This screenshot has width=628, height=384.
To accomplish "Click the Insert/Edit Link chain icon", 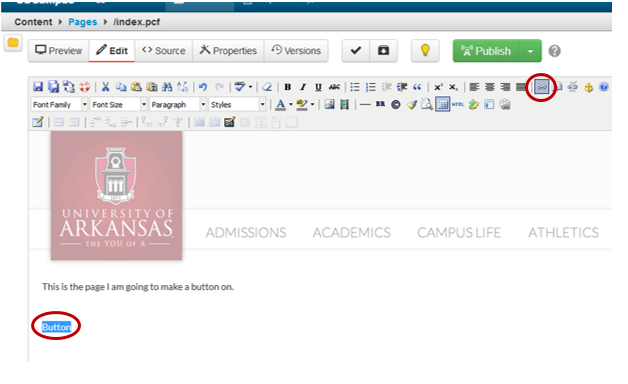I will (541, 86).
